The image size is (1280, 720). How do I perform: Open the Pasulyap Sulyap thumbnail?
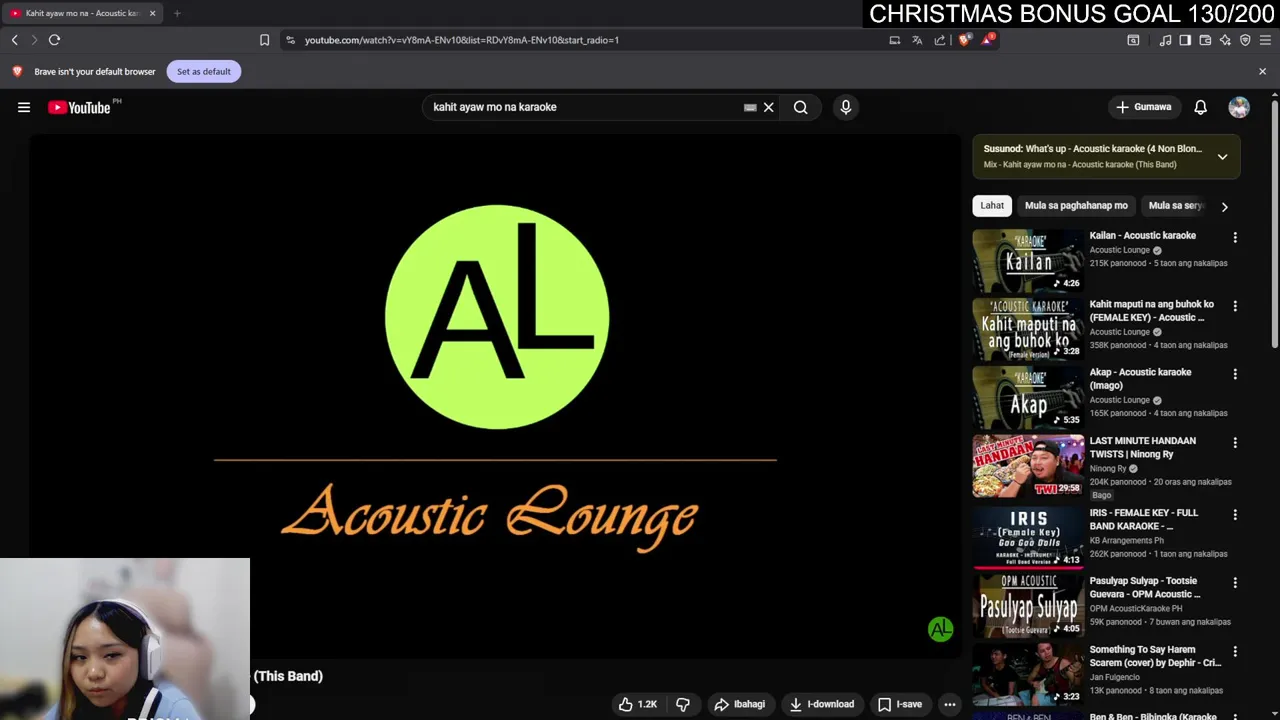[1028, 605]
